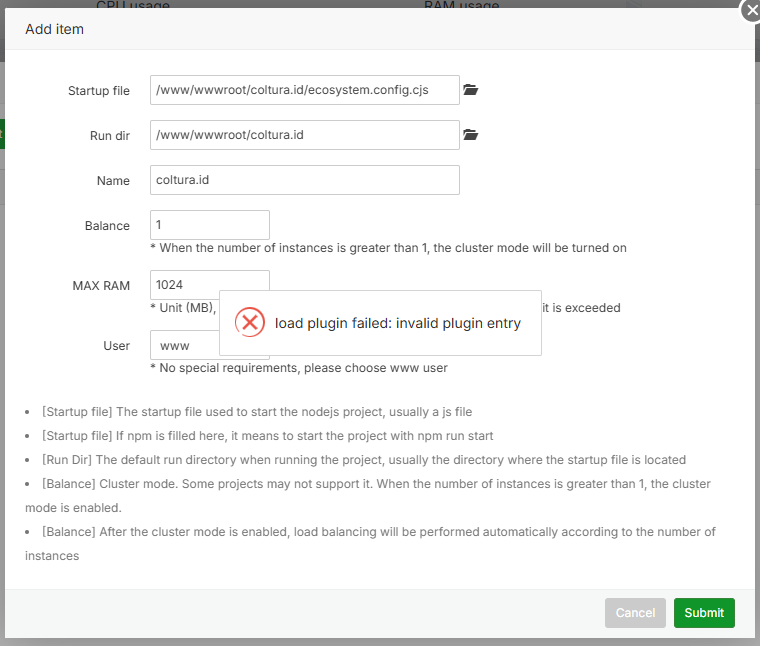Click the MAX RAM label
The image size is (760, 646).
pos(101,286)
